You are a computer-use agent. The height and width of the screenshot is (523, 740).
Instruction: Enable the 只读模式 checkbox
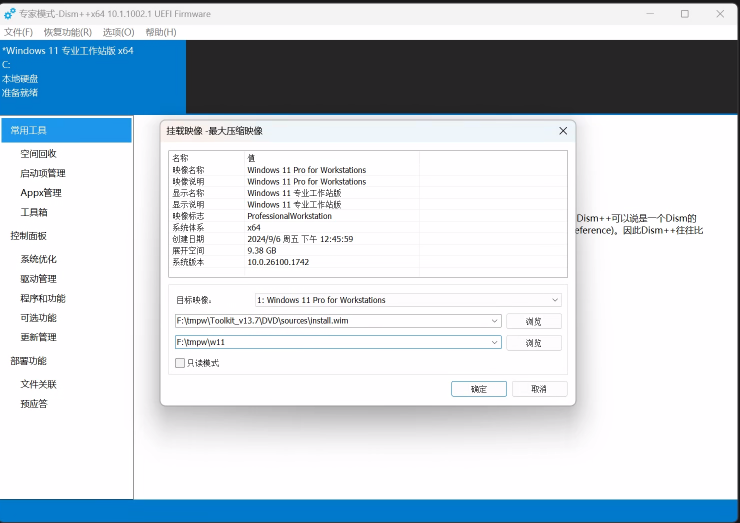[180, 363]
